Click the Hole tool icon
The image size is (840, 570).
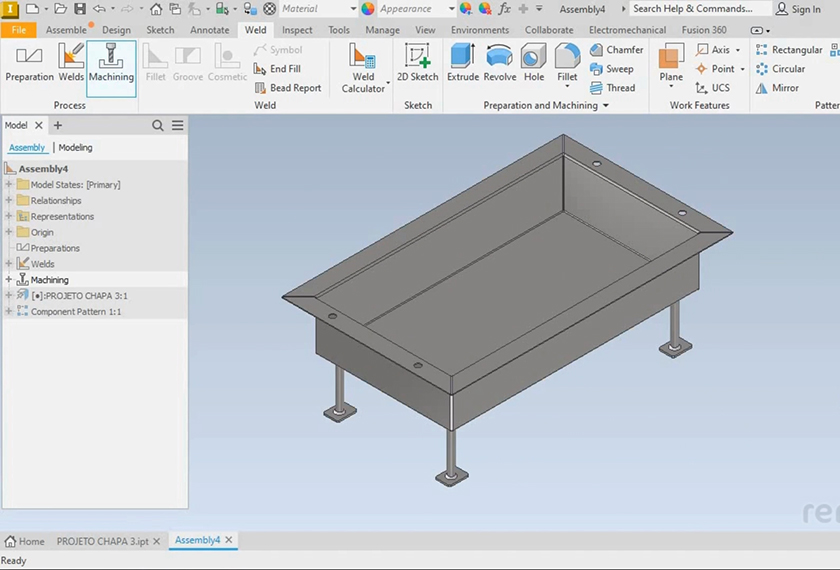534,64
